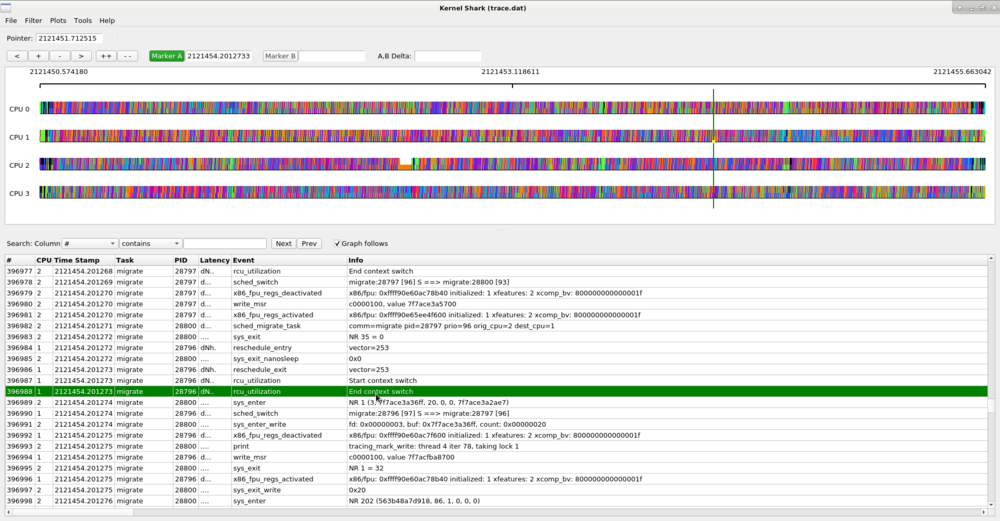Select the reschedule_exit event row
The height and width of the screenshot is (521, 1000).
tap(496, 370)
